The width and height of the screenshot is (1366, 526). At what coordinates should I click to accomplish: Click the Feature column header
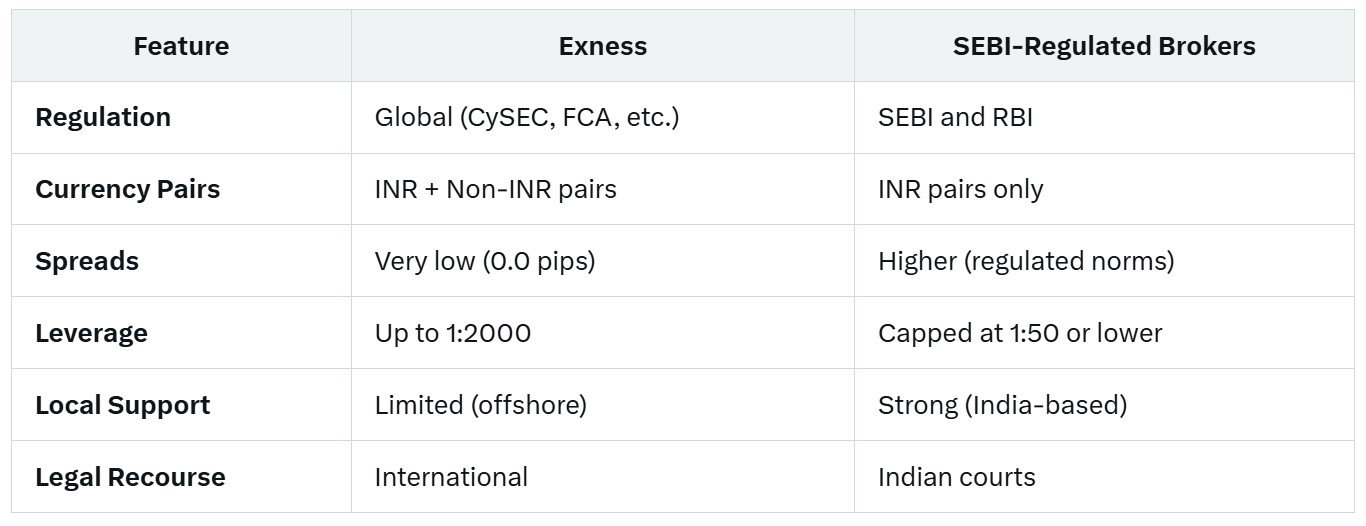click(x=181, y=46)
